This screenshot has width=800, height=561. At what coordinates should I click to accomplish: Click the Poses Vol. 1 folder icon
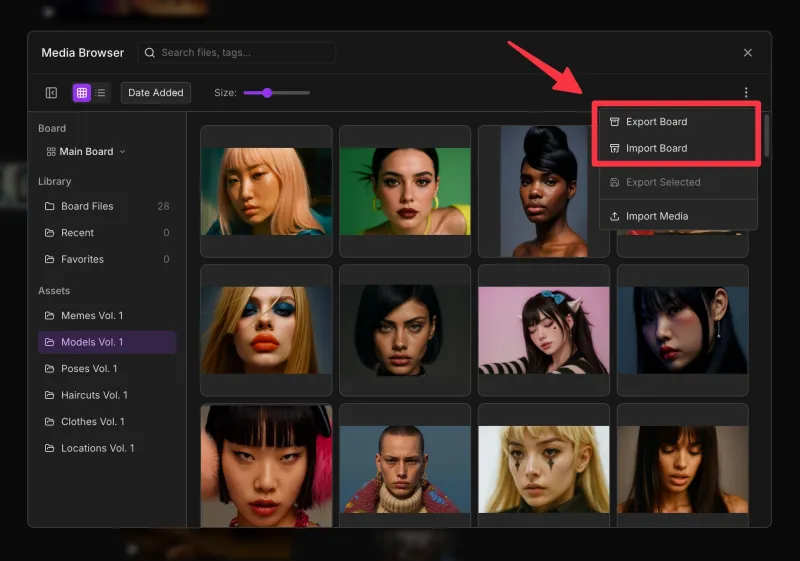point(50,369)
